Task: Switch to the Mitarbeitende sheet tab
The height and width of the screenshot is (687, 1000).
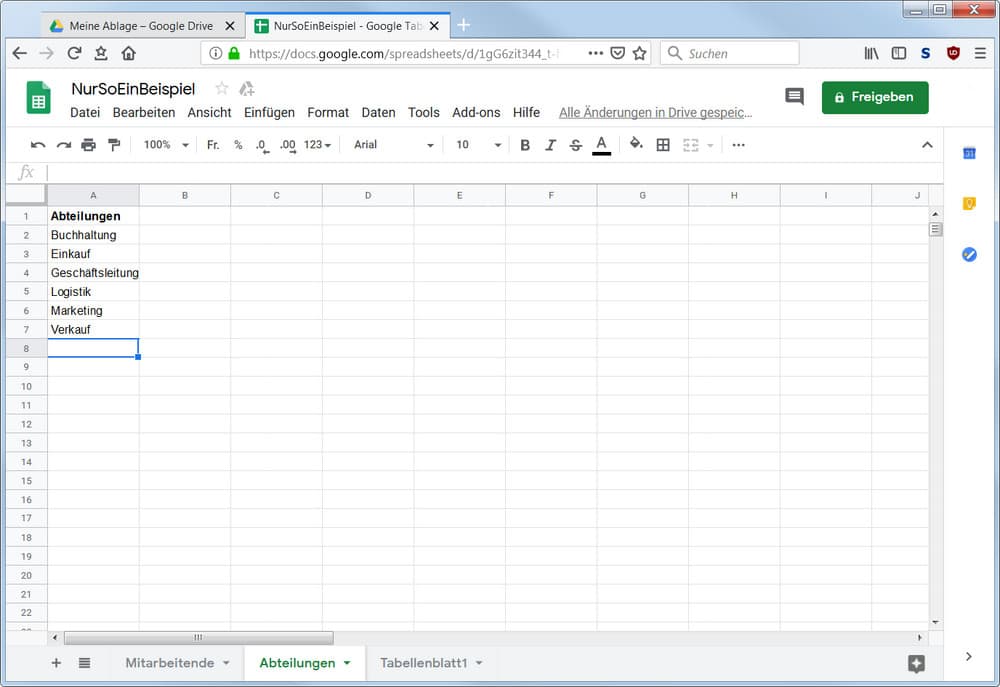Action: 169,663
